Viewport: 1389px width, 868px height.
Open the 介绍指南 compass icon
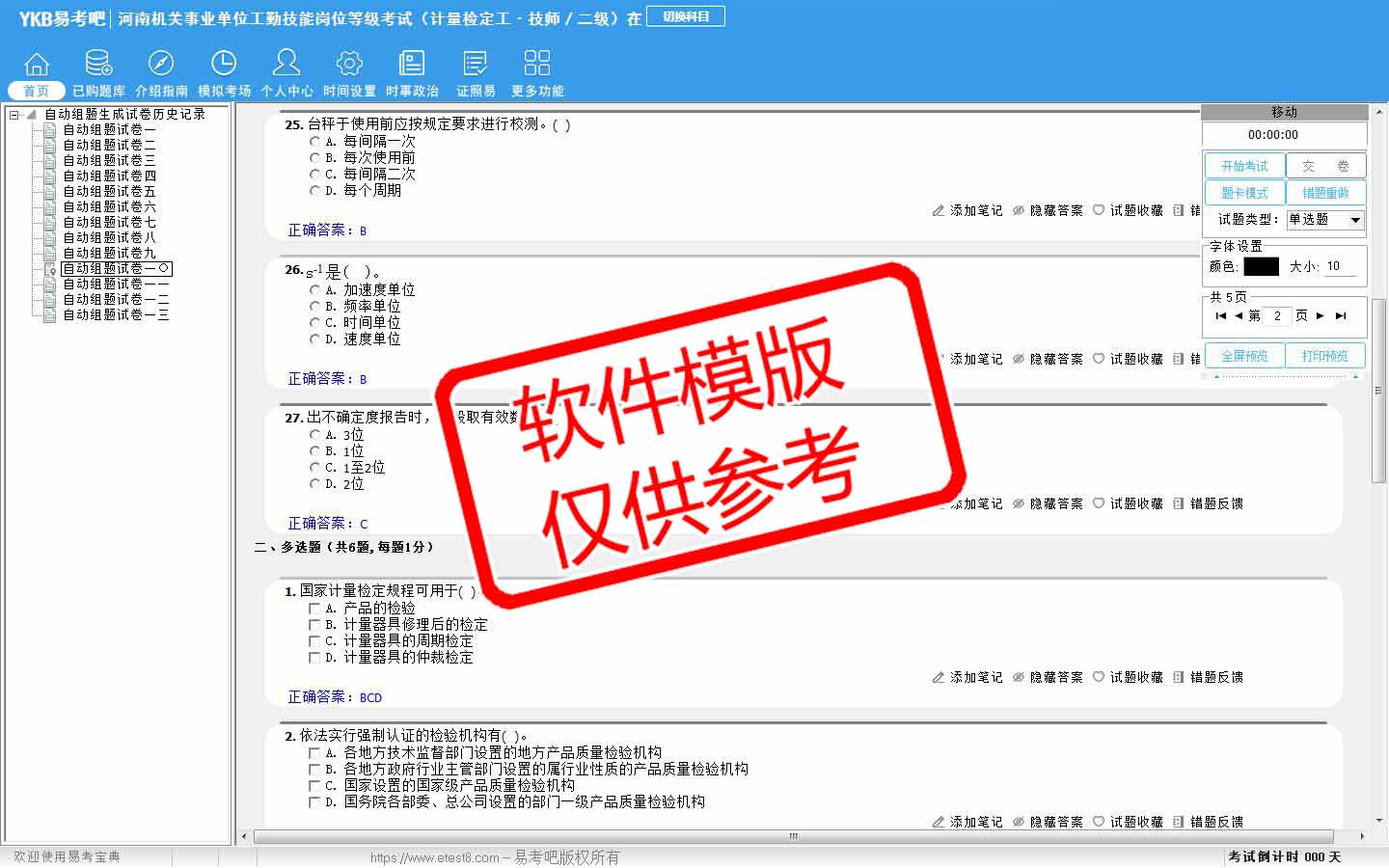[x=161, y=65]
